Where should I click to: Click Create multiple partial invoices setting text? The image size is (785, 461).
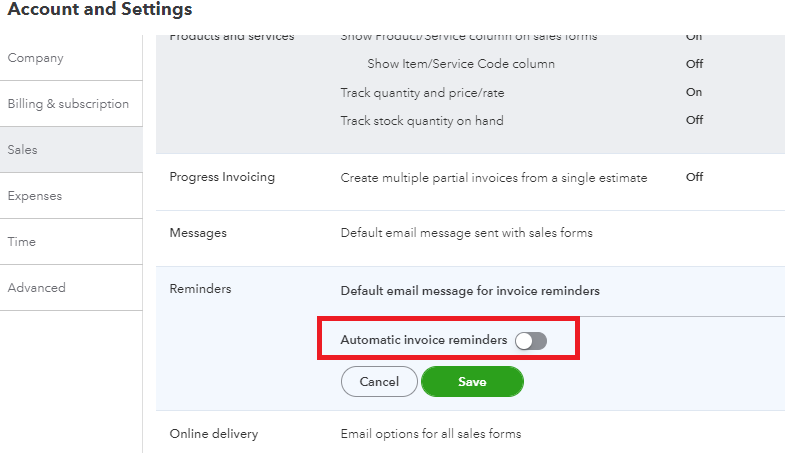(x=494, y=178)
